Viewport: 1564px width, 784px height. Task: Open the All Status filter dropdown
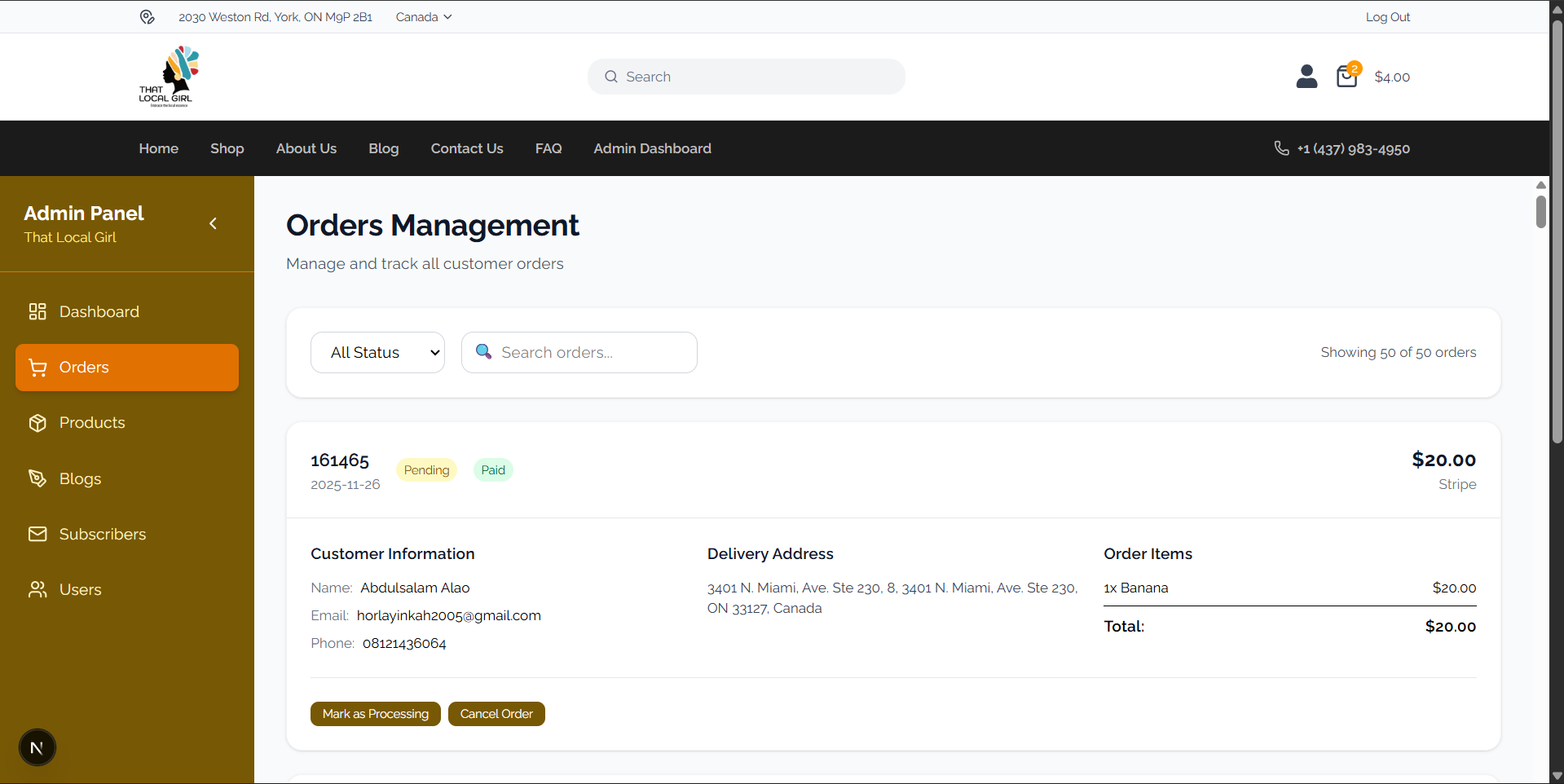click(x=377, y=352)
